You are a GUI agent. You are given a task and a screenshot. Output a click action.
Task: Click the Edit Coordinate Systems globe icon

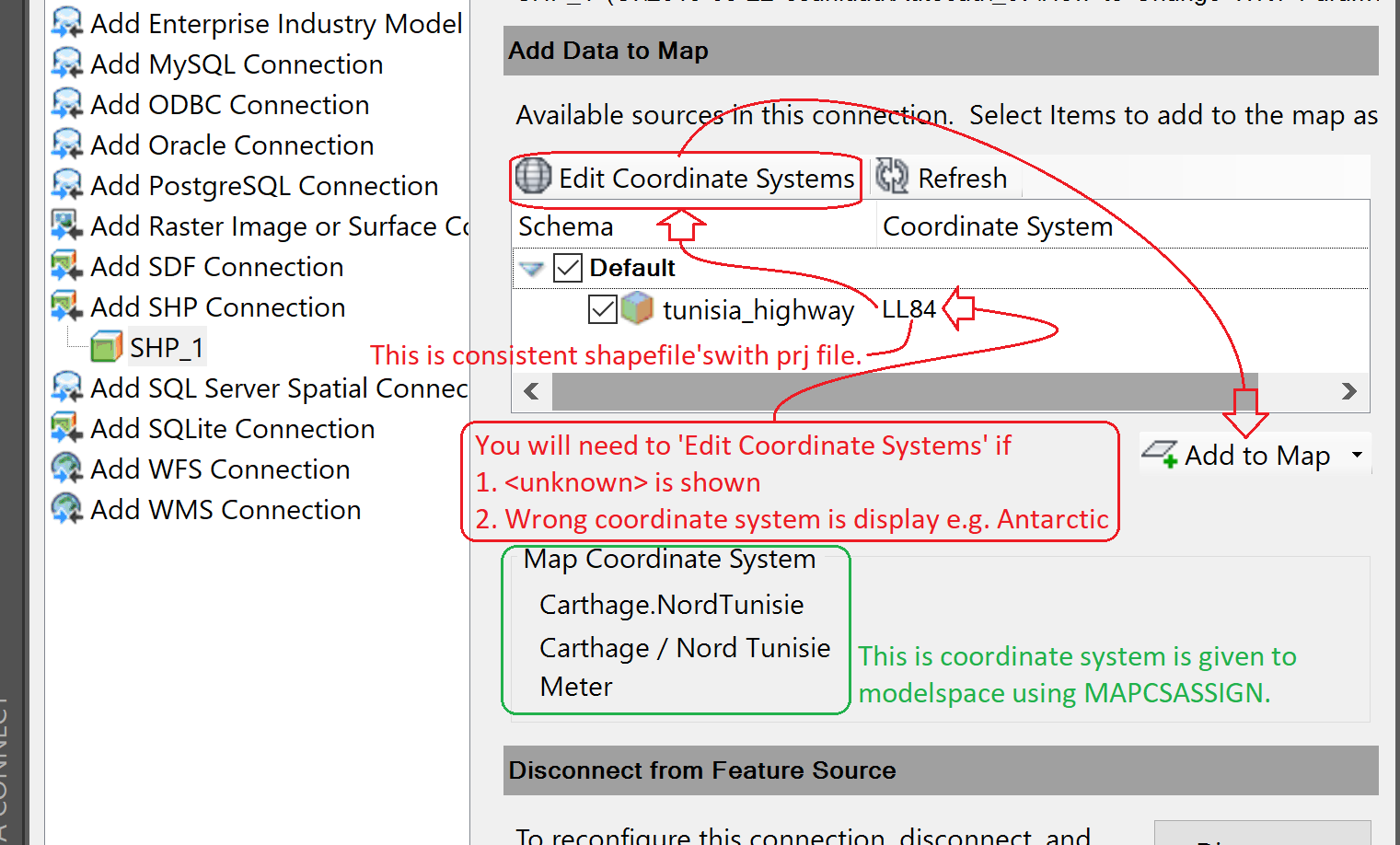pyautogui.click(x=532, y=177)
